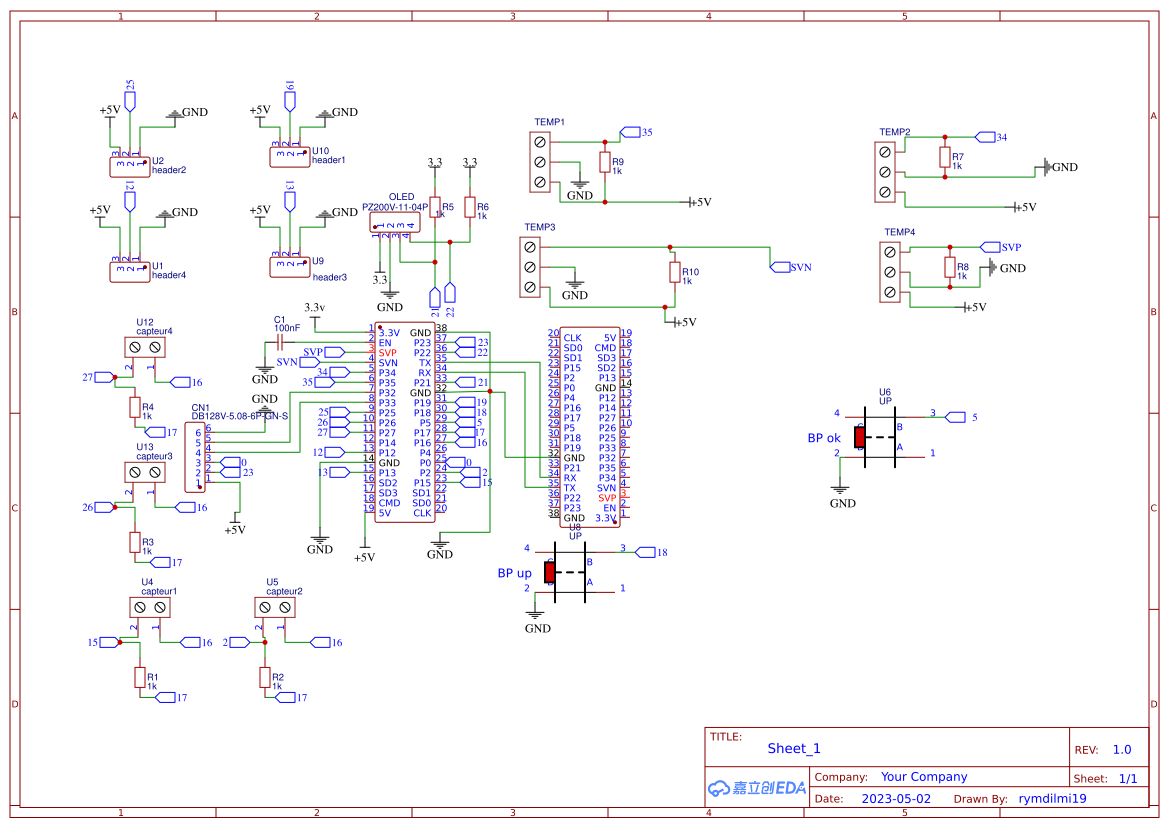Click the 嘉立创EDA logo in the title block
The image size is (1169, 828).
click(x=756, y=788)
